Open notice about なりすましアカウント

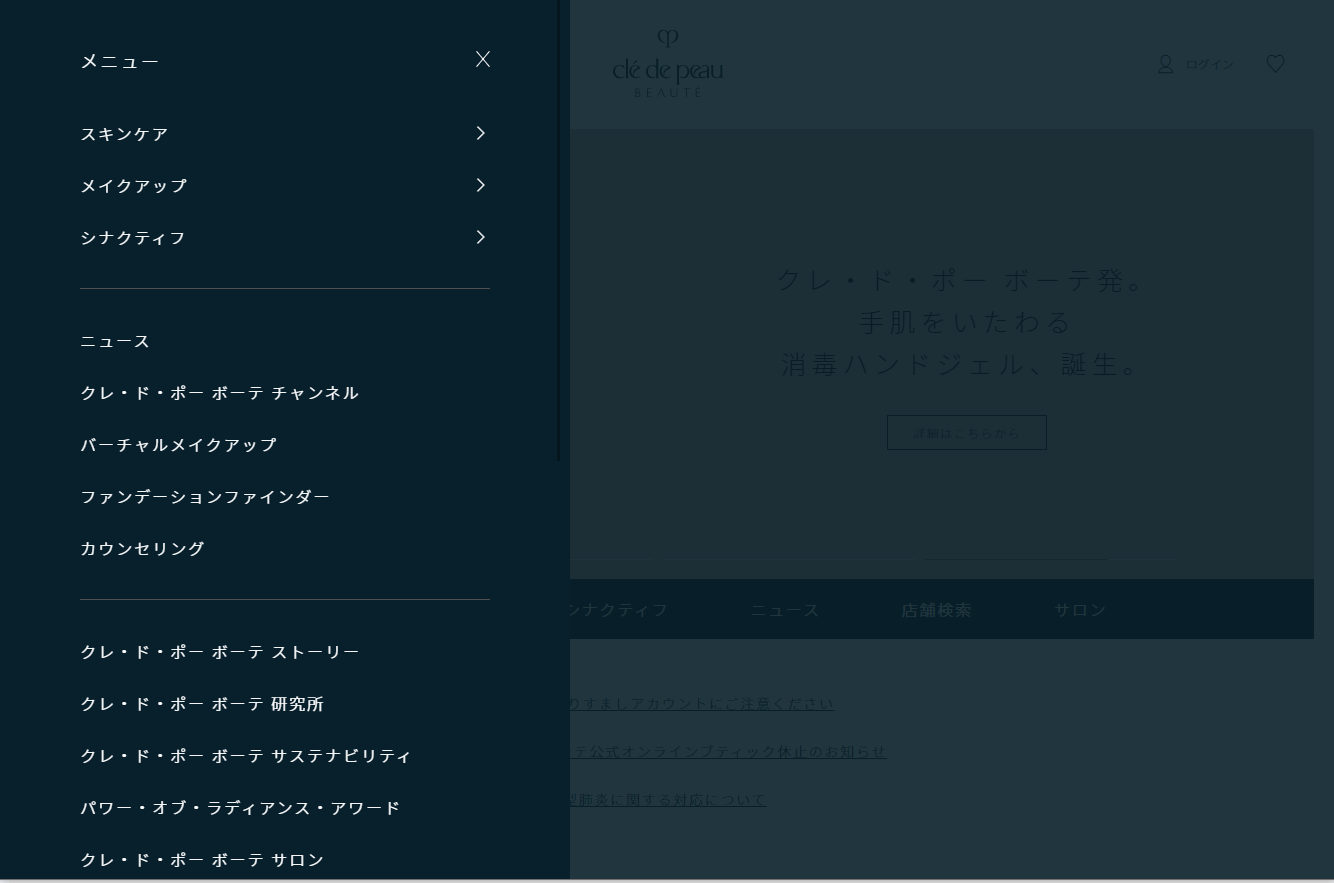click(x=702, y=704)
